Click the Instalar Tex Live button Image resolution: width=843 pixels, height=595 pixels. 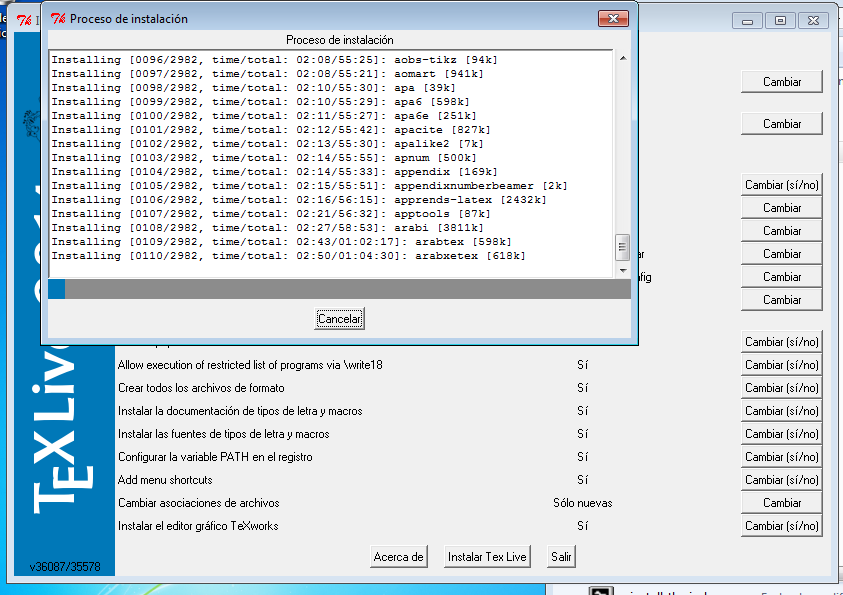coord(486,556)
